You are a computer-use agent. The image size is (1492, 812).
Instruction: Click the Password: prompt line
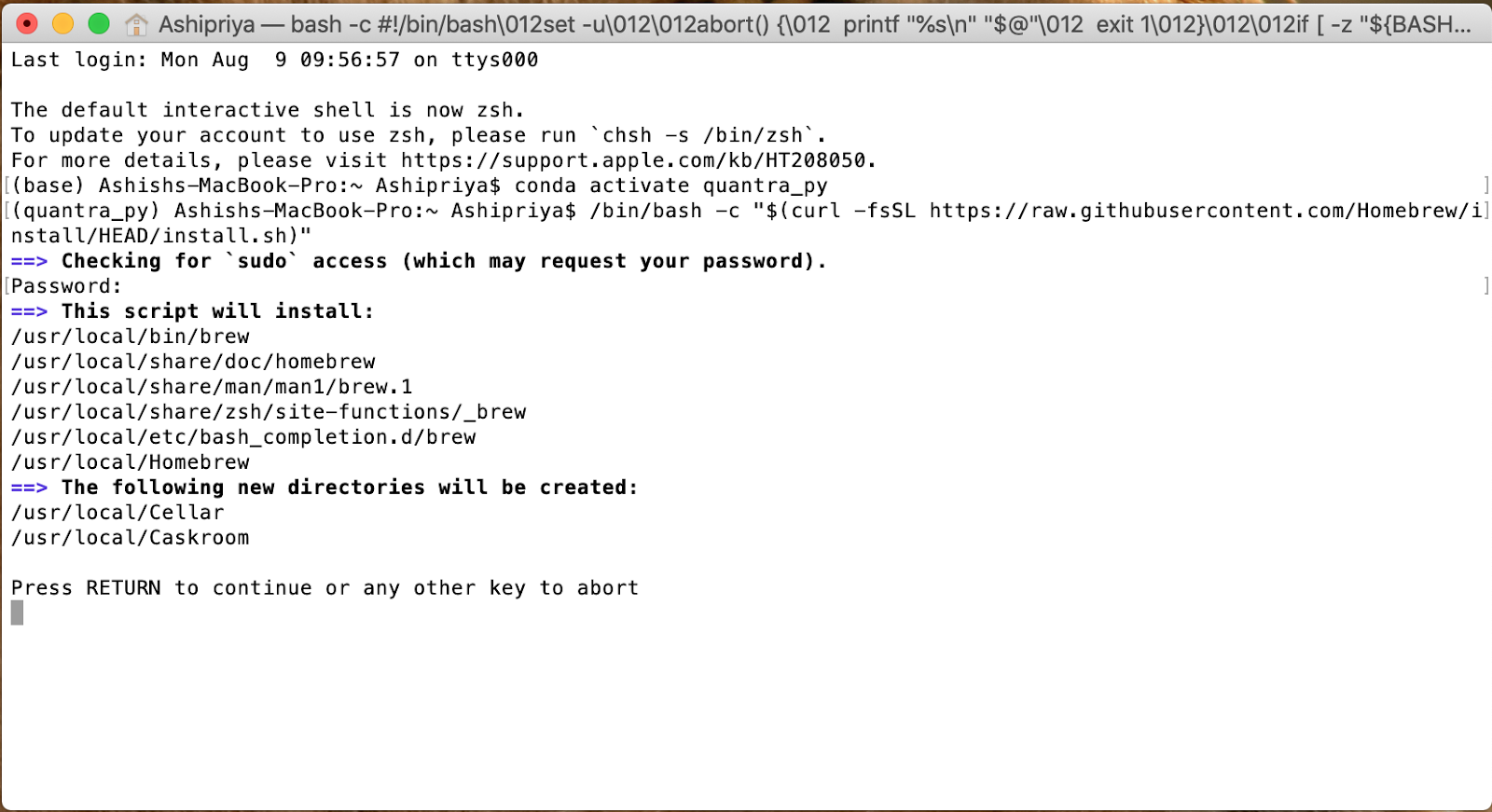point(66,286)
